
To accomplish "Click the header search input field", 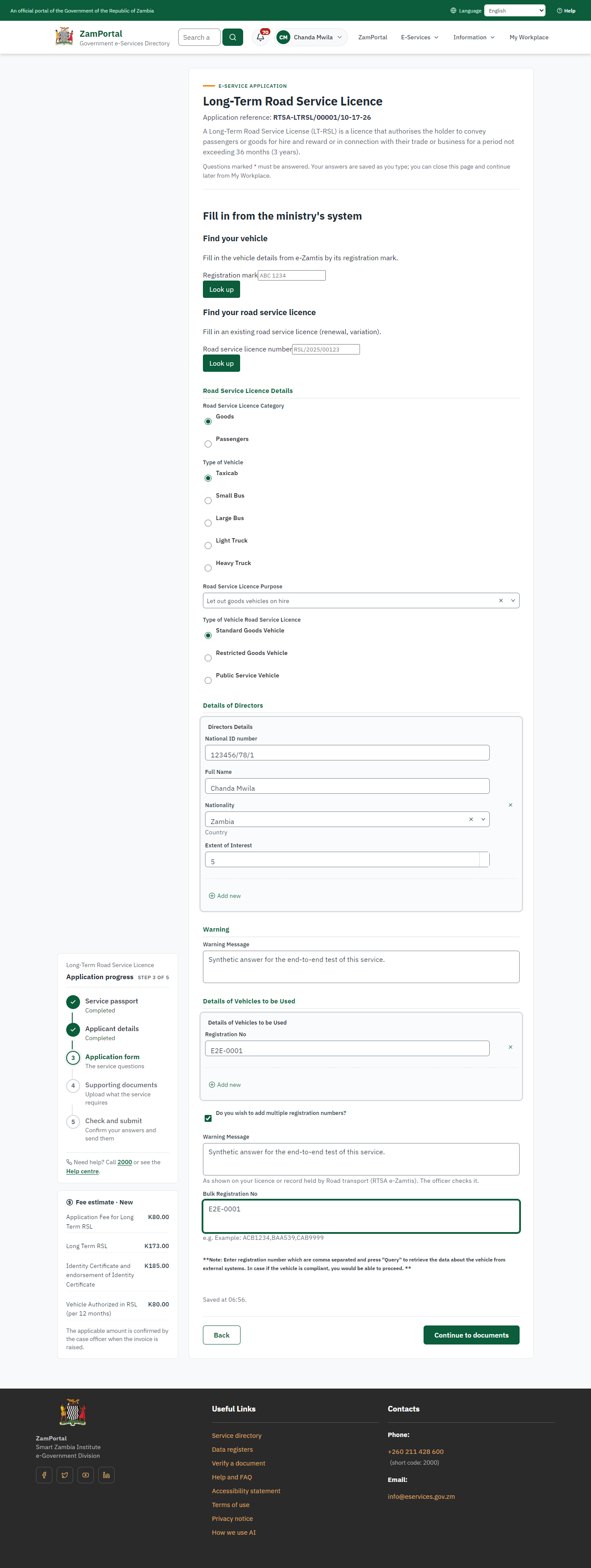I will tap(199, 37).
